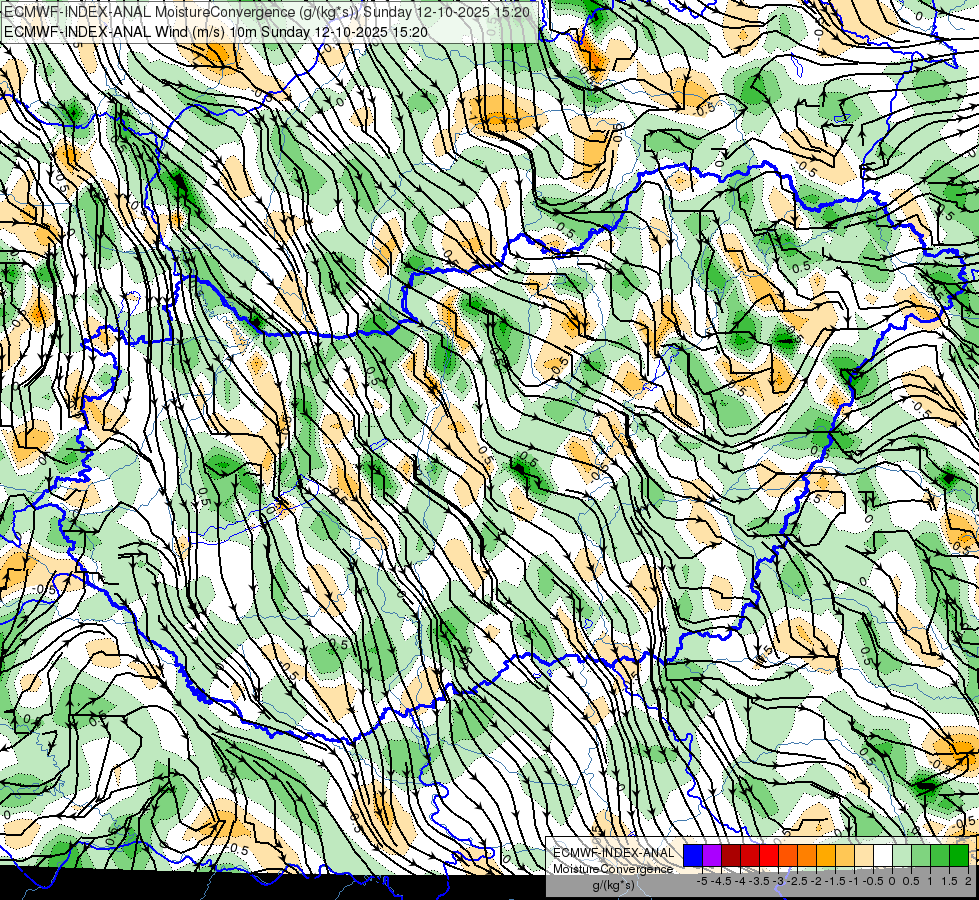Select the orange-red swatch above -2.5
Image resolution: width=979 pixels, height=900 pixels.
point(788,856)
